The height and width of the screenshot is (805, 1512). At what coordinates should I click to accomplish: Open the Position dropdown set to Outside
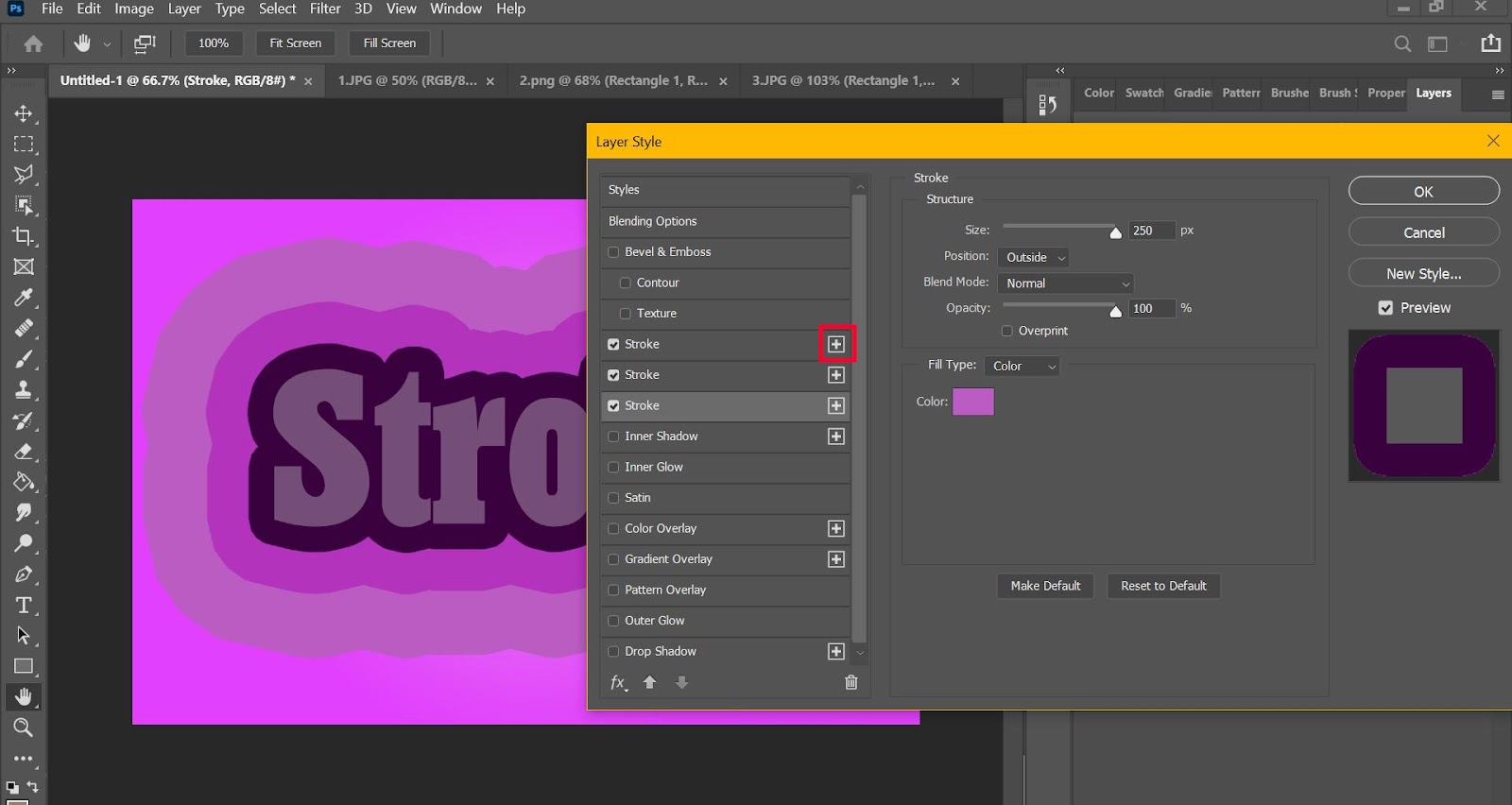click(x=1034, y=257)
